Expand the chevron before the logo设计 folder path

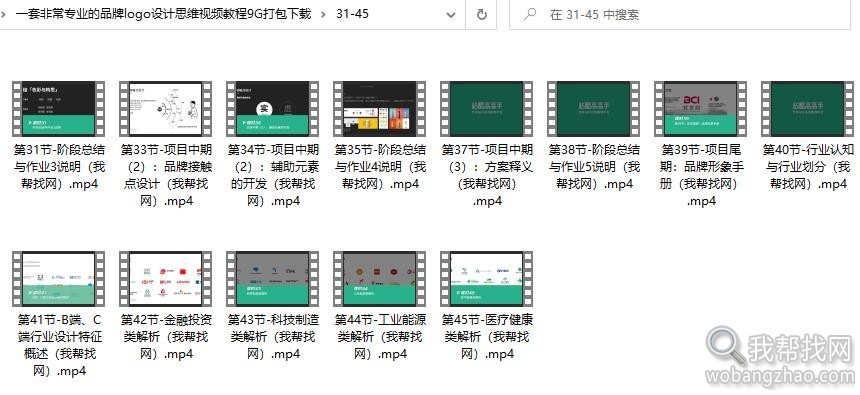click(x=4, y=15)
